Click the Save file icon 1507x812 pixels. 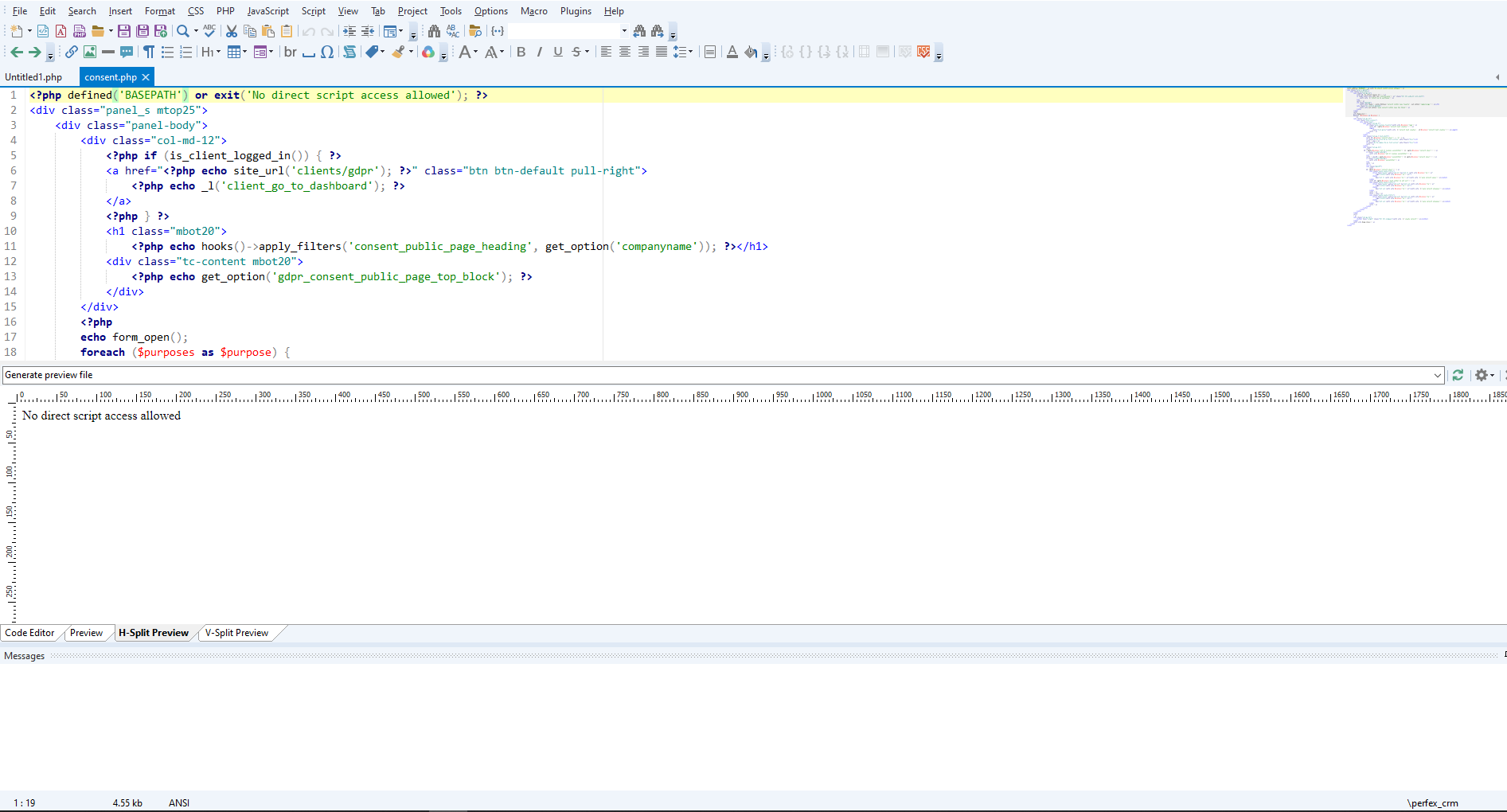[x=124, y=31]
